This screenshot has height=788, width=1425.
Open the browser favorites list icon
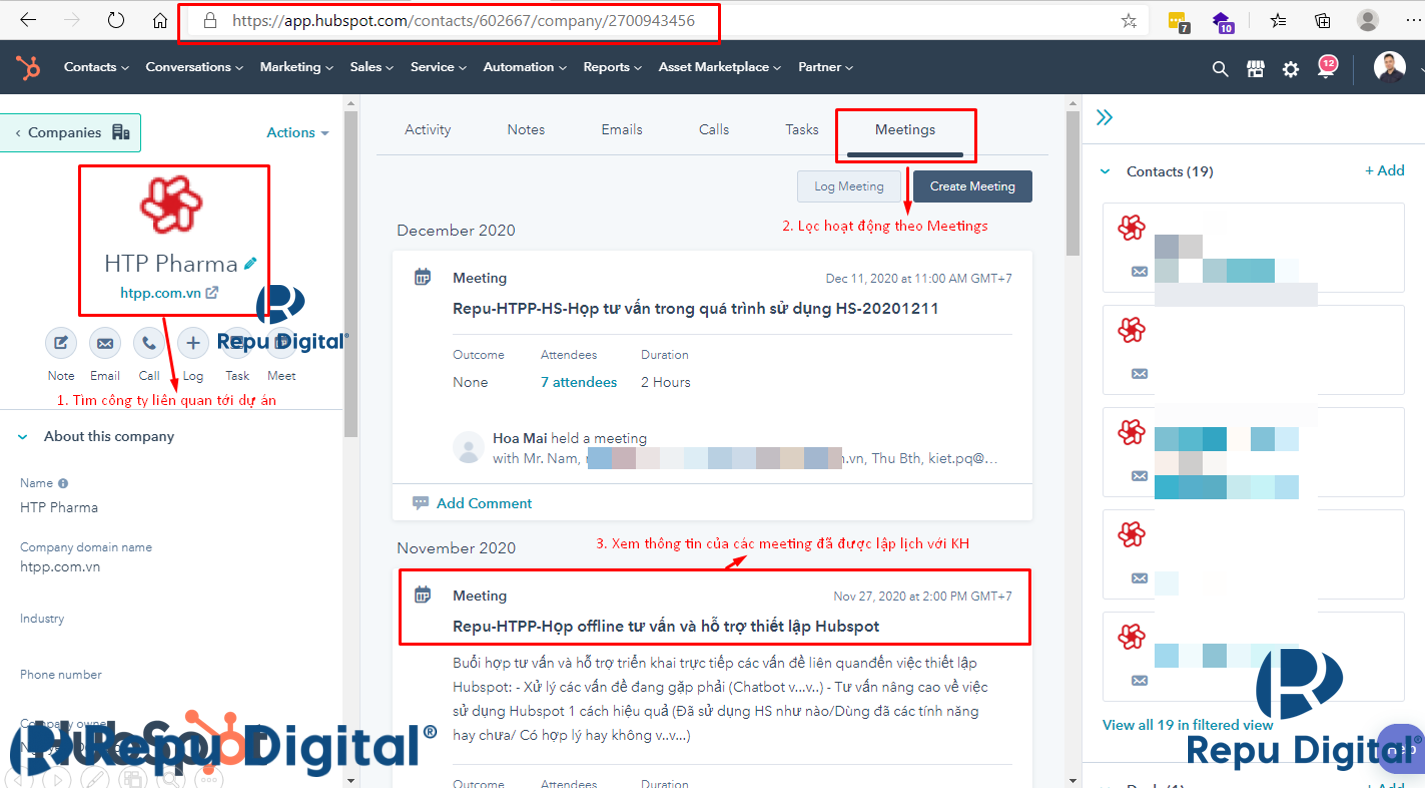1278,20
